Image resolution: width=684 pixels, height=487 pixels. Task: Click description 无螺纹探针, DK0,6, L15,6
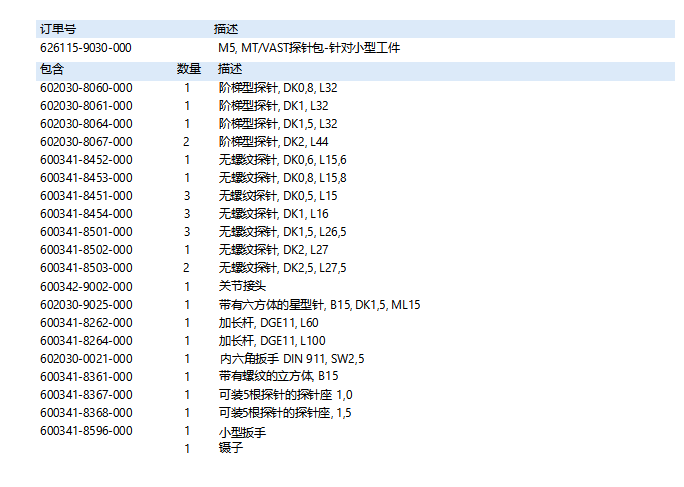coord(282,160)
